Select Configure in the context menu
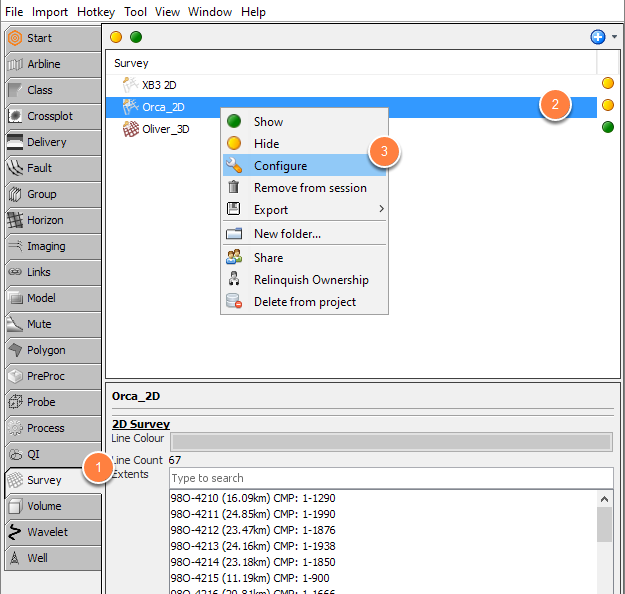Screen dimensions: 625x594 pyautogui.click(x=304, y=165)
